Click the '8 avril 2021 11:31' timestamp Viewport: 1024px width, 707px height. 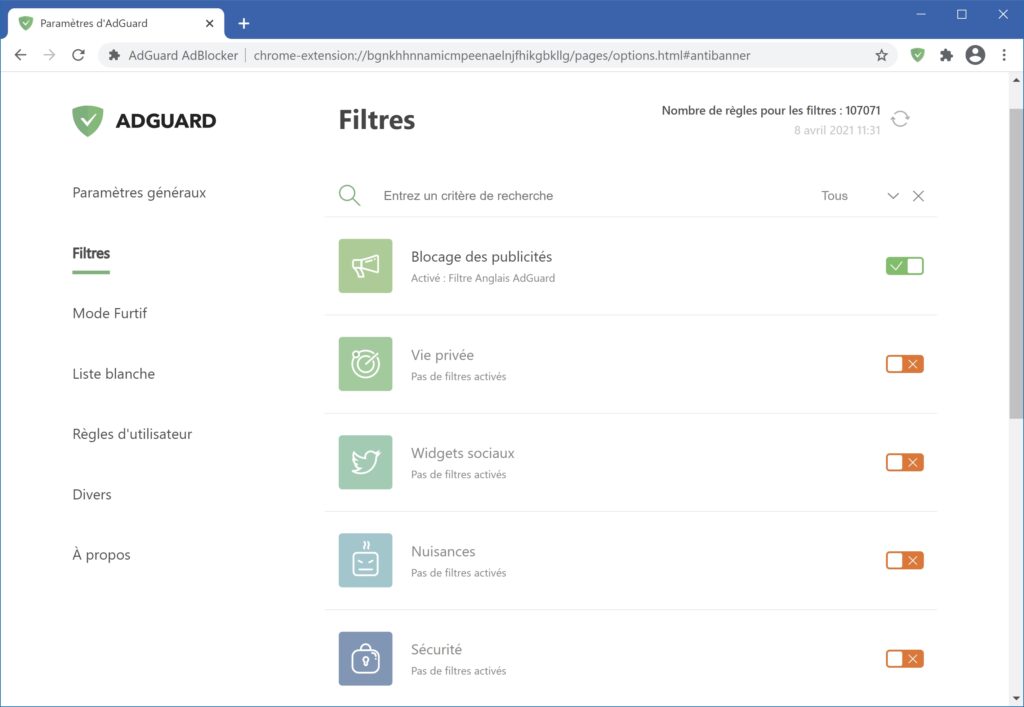(x=837, y=130)
